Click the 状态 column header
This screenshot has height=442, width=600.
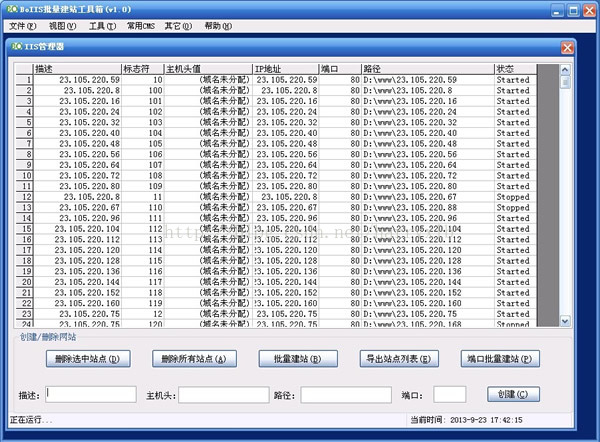point(515,69)
